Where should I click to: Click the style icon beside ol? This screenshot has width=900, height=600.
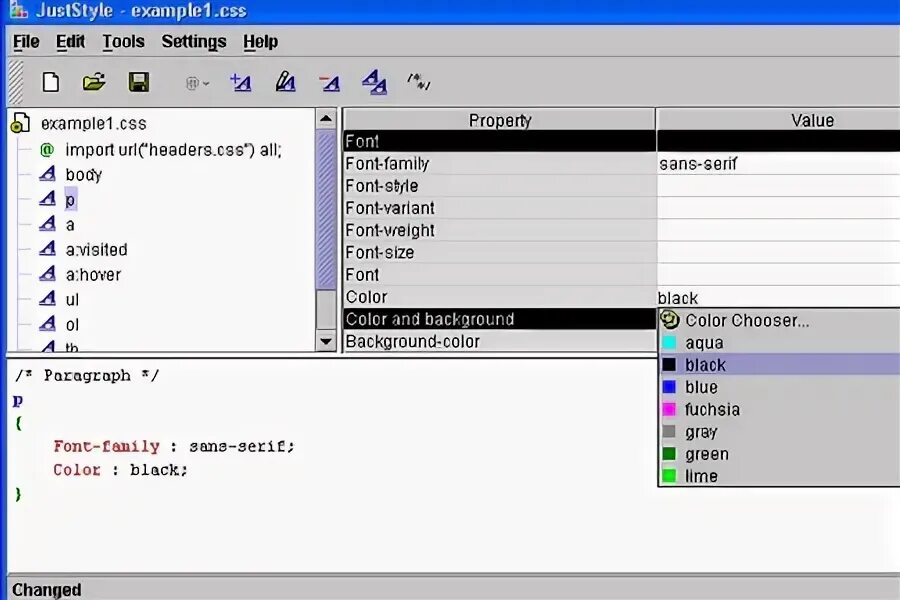click(48, 324)
